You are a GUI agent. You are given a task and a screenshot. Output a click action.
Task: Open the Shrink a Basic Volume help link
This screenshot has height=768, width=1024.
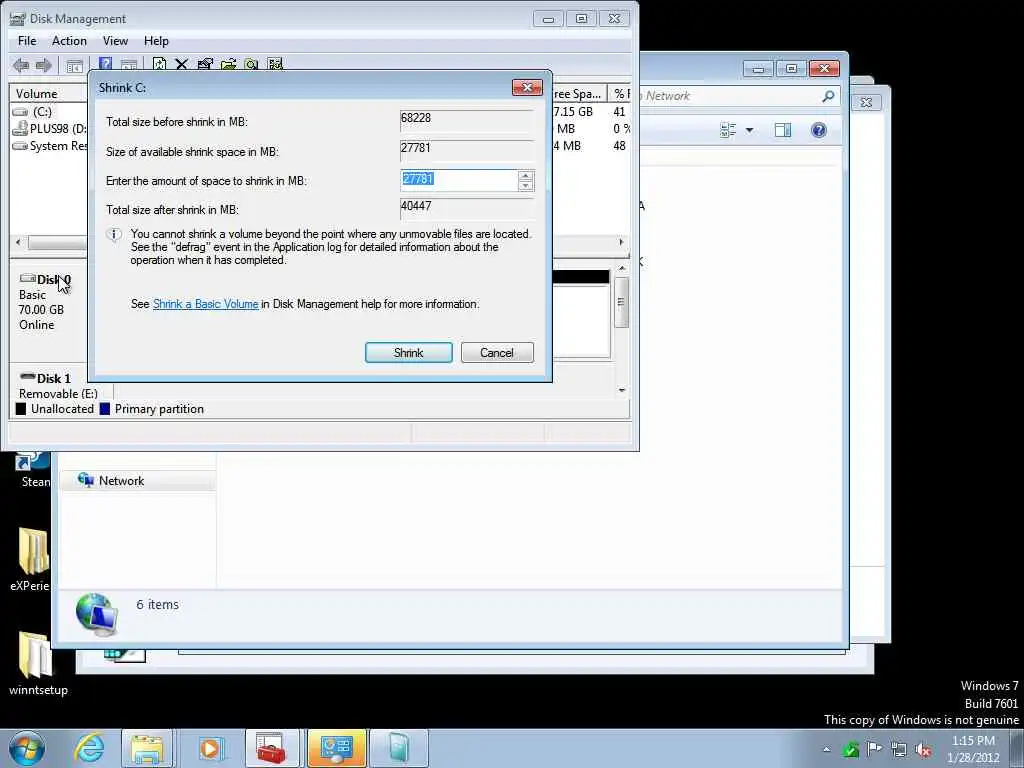pyautogui.click(x=206, y=304)
